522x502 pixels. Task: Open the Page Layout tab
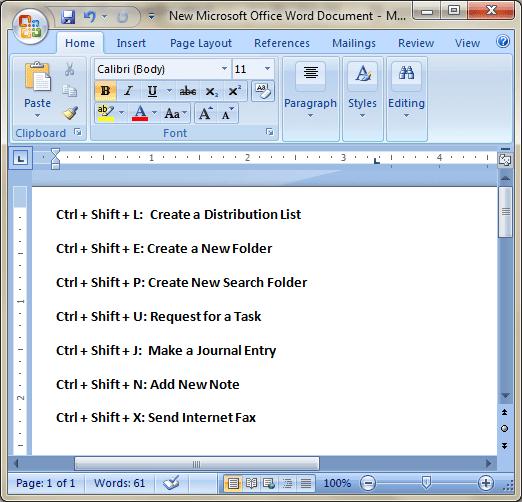click(201, 43)
